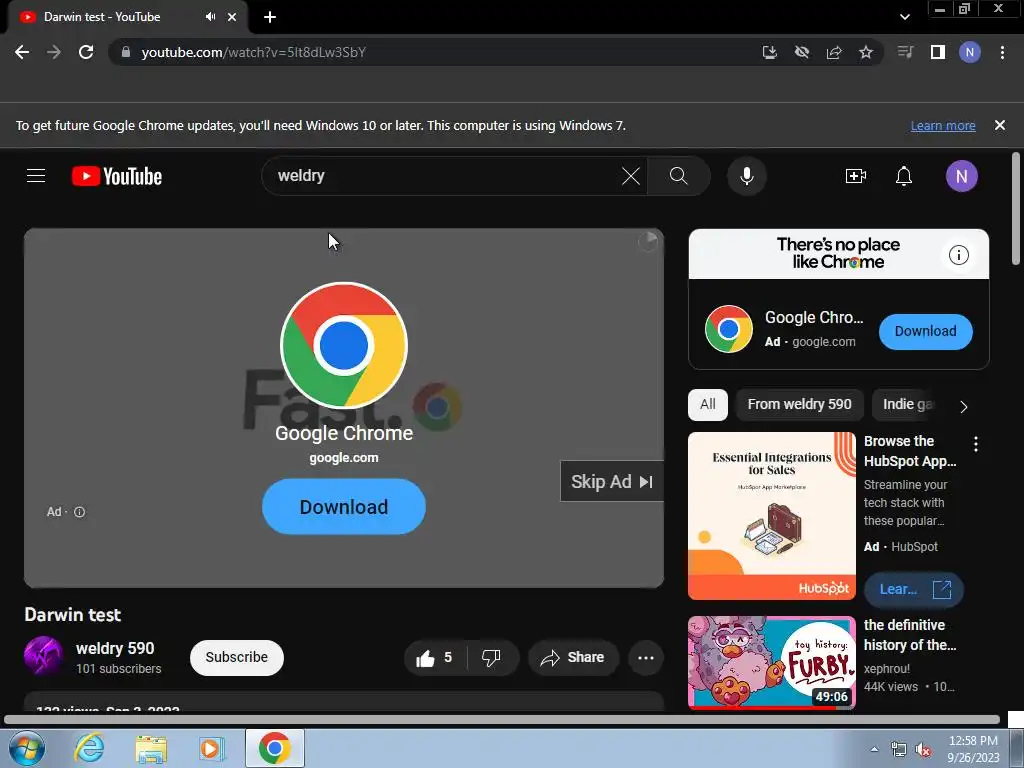Share the Darwin test video
Image resolution: width=1024 pixels, height=768 pixels.
[x=573, y=658]
